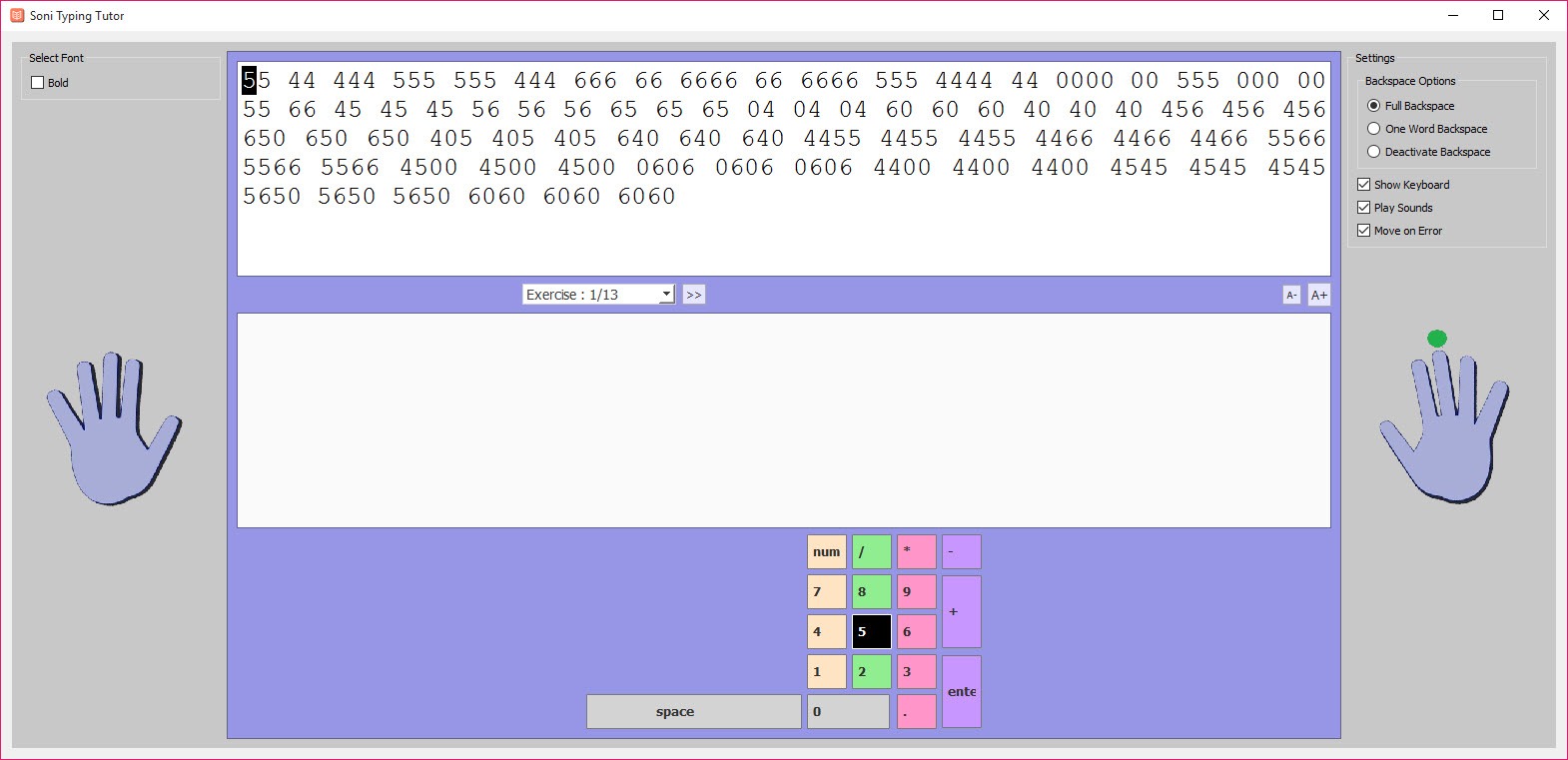Click the highlighted 5 key on numpad

point(871,631)
